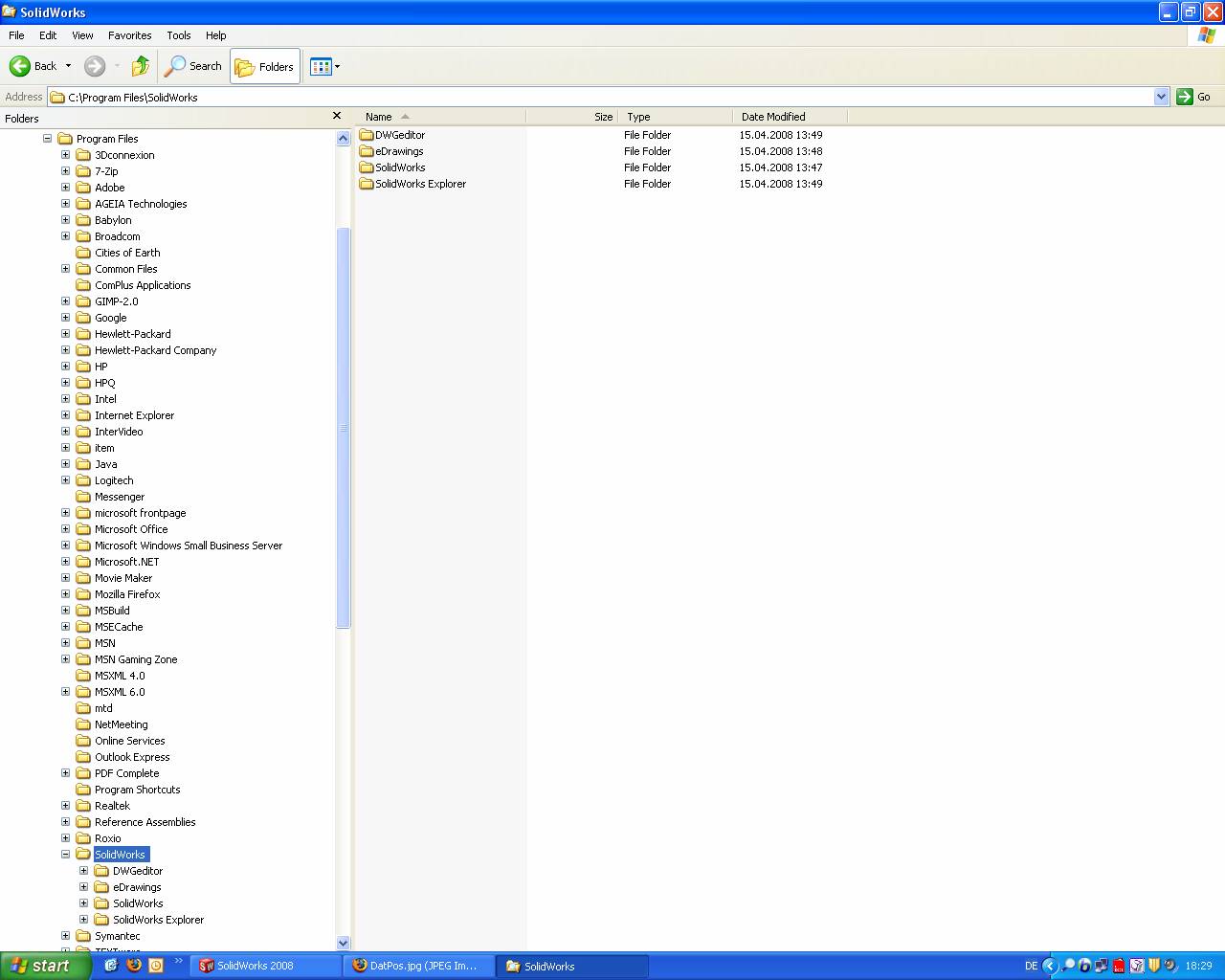Viewport: 1225px width, 980px height.
Task: Open the Tools menu
Action: pyautogui.click(x=179, y=35)
